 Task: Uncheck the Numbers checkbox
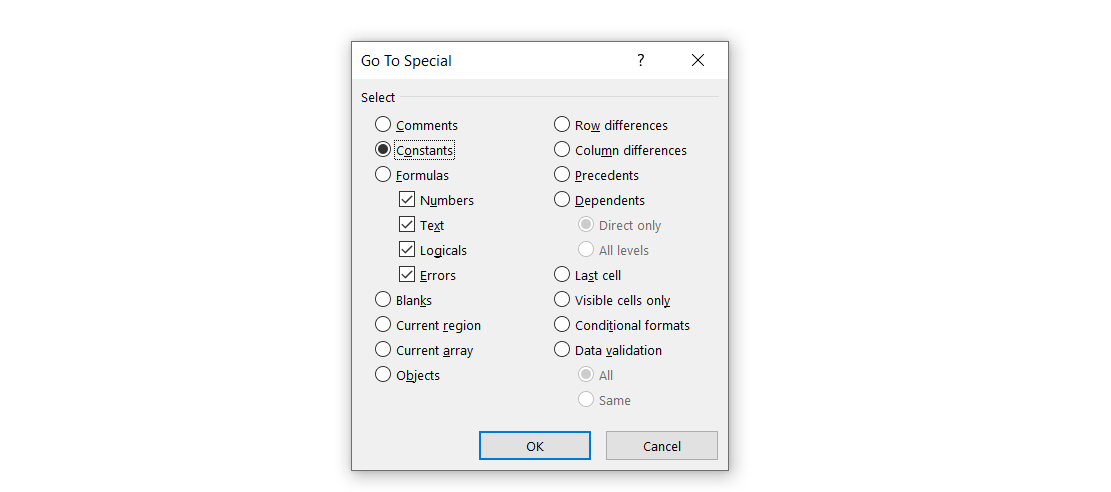pos(407,200)
